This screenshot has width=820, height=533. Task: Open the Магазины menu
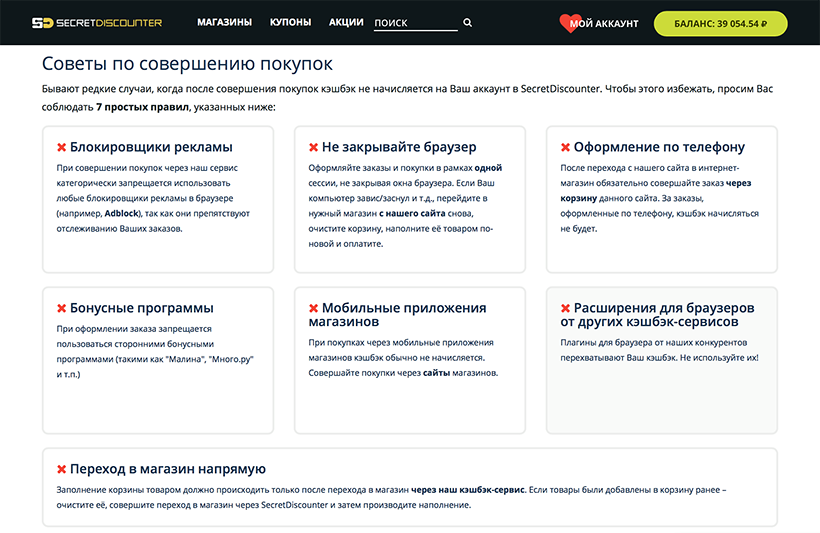[224, 23]
